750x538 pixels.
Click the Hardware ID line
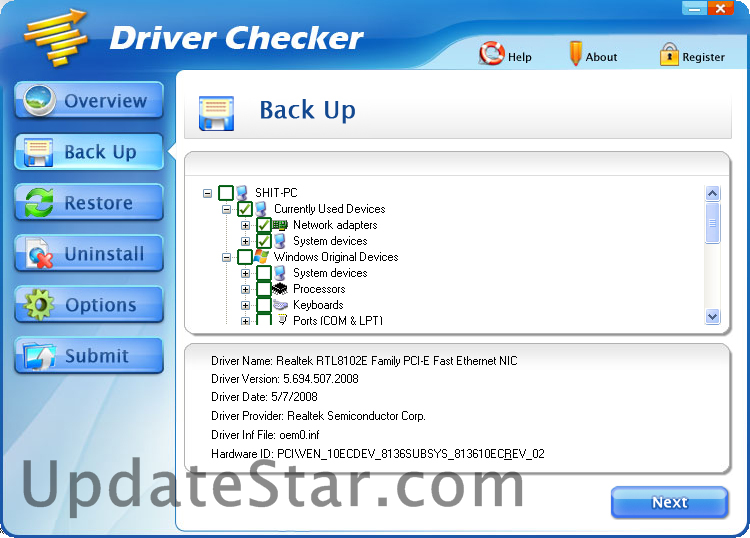coord(378,453)
